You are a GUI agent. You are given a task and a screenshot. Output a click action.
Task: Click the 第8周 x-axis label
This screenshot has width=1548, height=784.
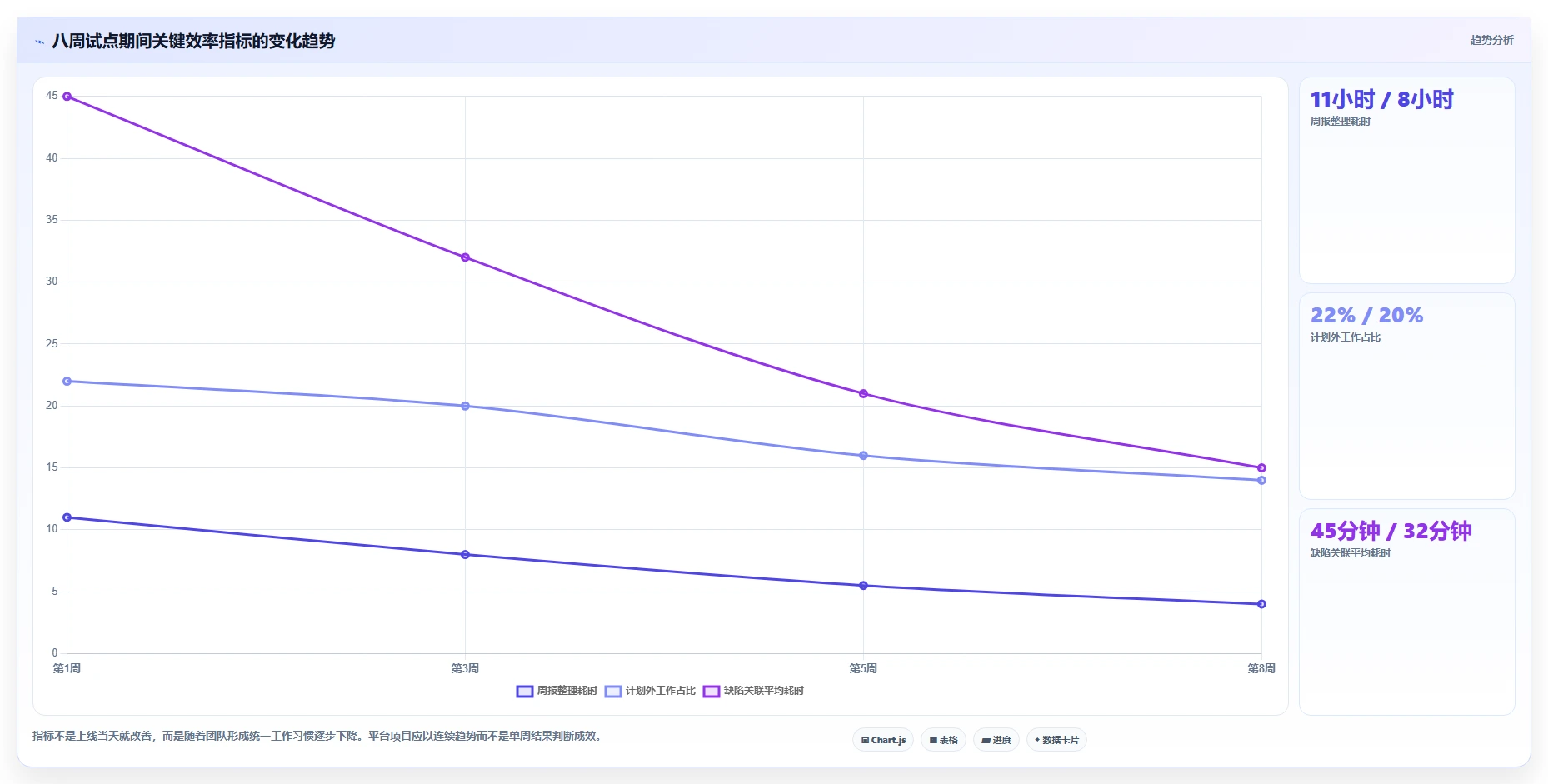[x=1261, y=668]
